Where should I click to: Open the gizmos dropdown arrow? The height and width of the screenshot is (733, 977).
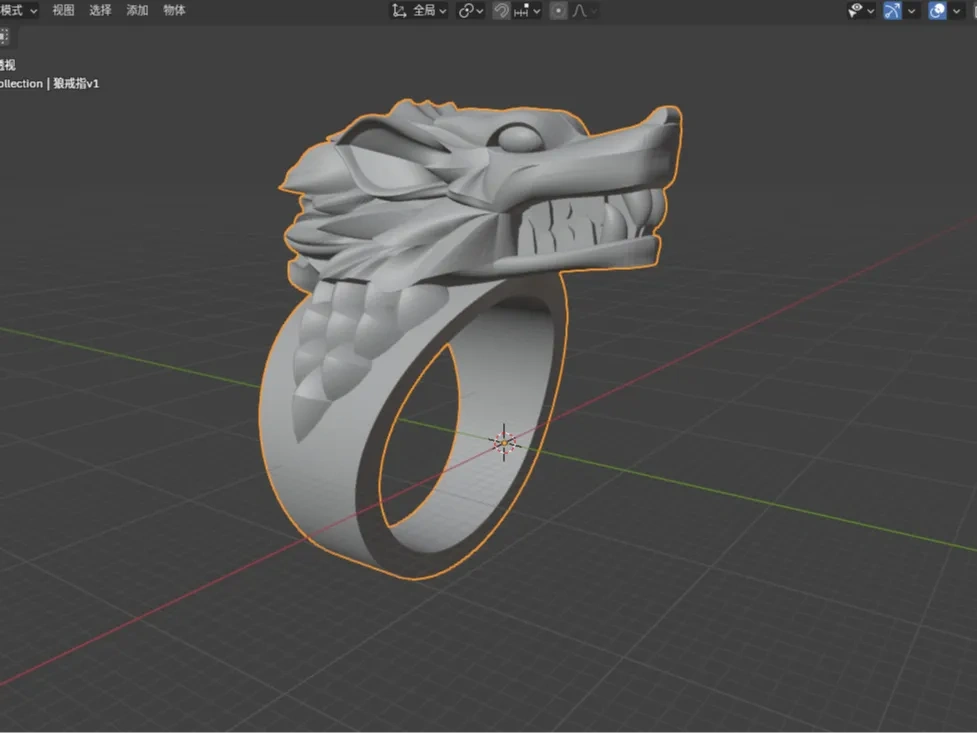click(x=911, y=11)
